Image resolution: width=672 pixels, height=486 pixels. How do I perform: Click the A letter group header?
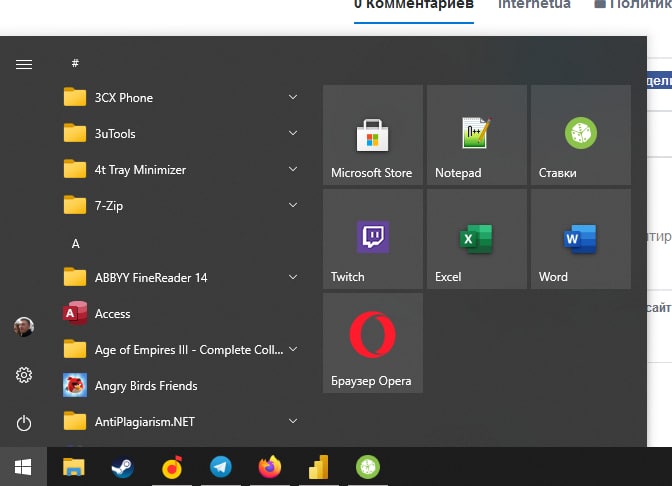tap(75, 244)
